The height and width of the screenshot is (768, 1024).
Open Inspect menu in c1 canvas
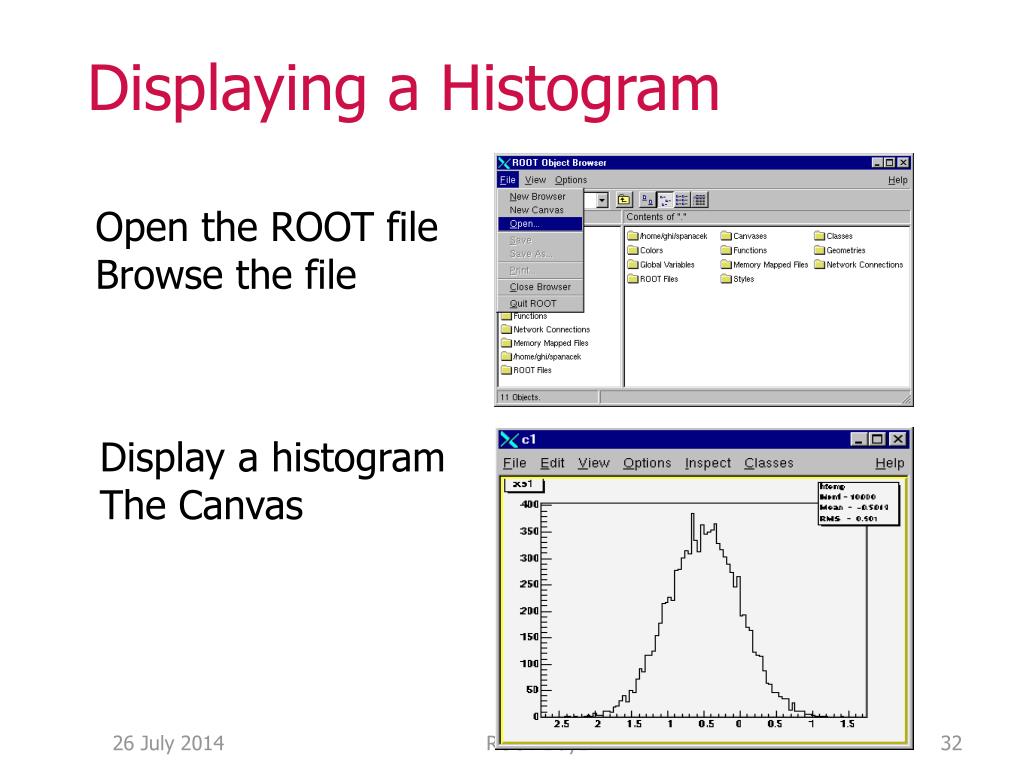[708, 463]
